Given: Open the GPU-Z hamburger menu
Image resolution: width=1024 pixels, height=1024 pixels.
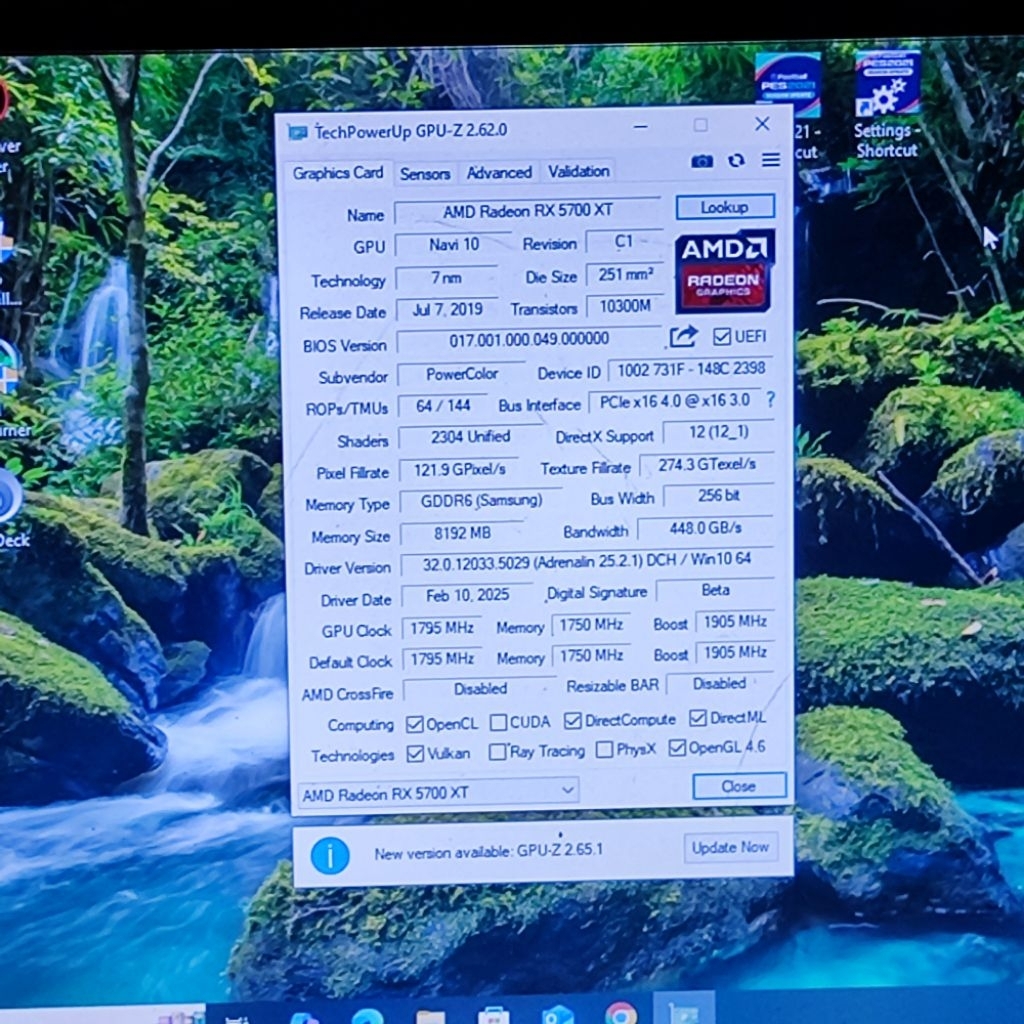Looking at the screenshot, I should [x=770, y=160].
